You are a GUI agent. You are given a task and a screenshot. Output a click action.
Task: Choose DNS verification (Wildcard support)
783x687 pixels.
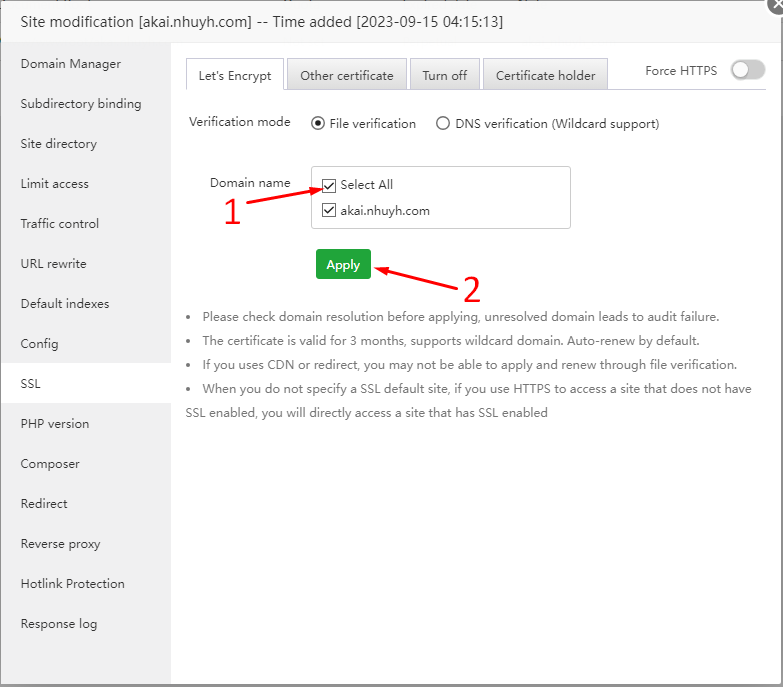[x=442, y=123]
